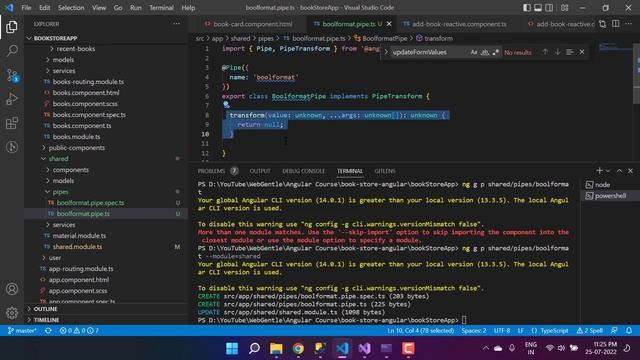This screenshot has width=640, height=360.
Task: Open the File menu
Action: (x=26, y=8)
